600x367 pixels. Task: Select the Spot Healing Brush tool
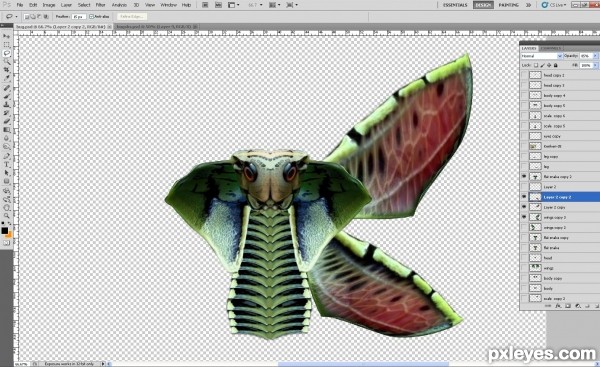(7, 88)
